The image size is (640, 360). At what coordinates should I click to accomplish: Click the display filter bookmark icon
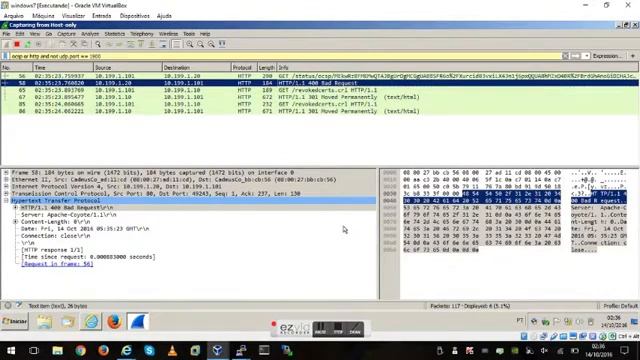pos(5,56)
